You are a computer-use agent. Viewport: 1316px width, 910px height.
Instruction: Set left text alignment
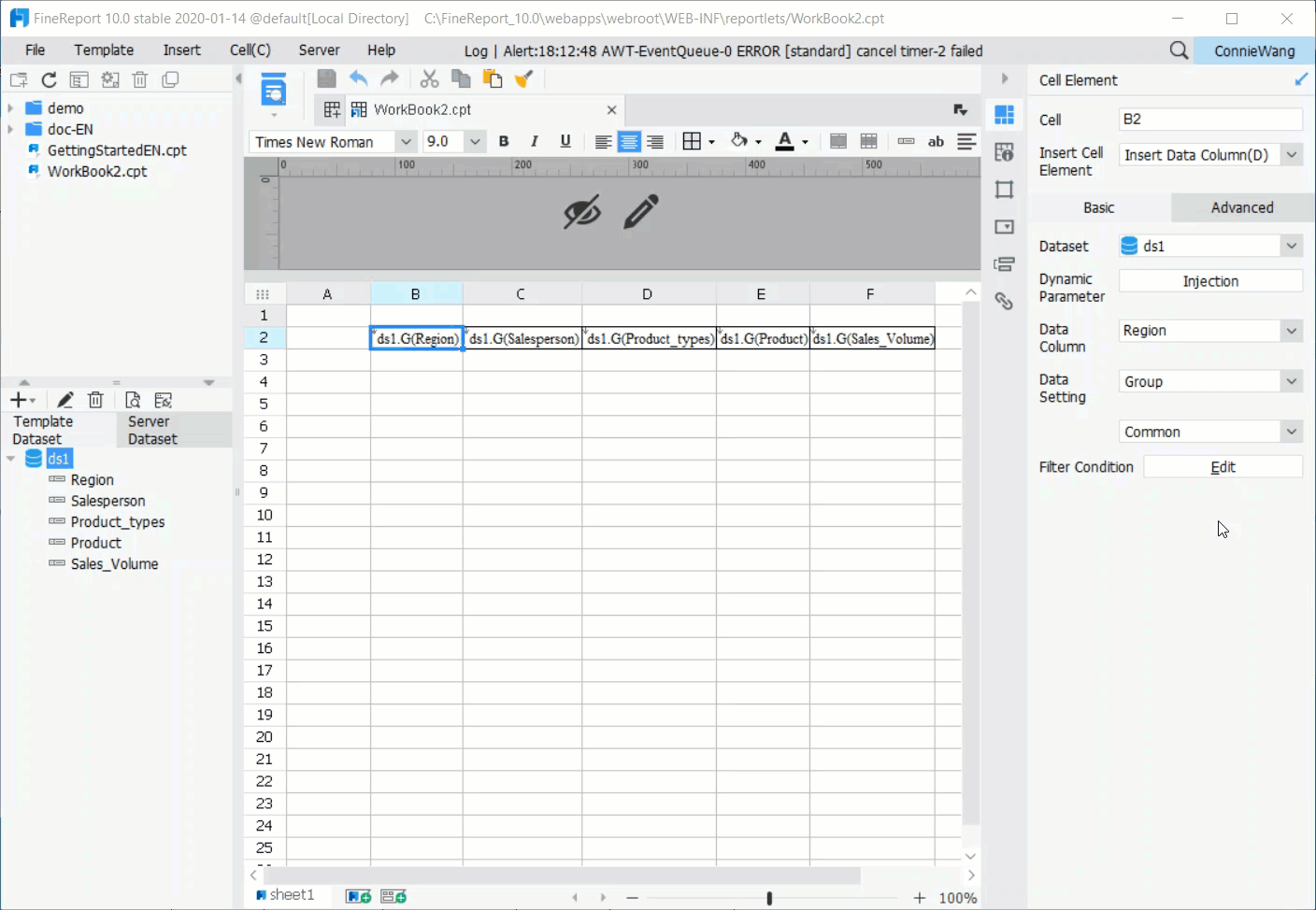(604, 142)
